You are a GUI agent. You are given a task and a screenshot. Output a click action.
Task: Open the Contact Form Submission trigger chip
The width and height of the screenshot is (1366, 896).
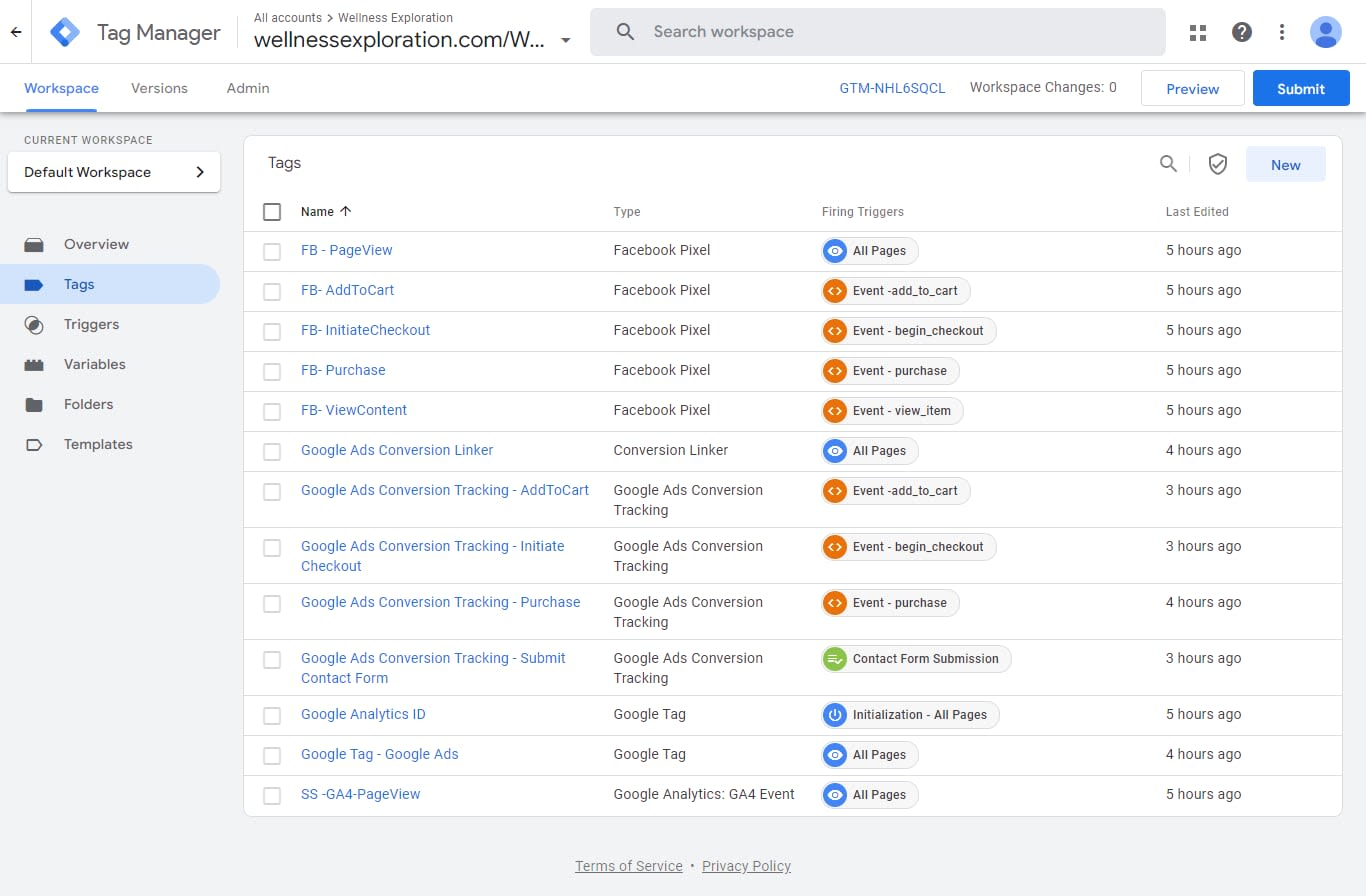pyautogui.click(x=916, y=659)
